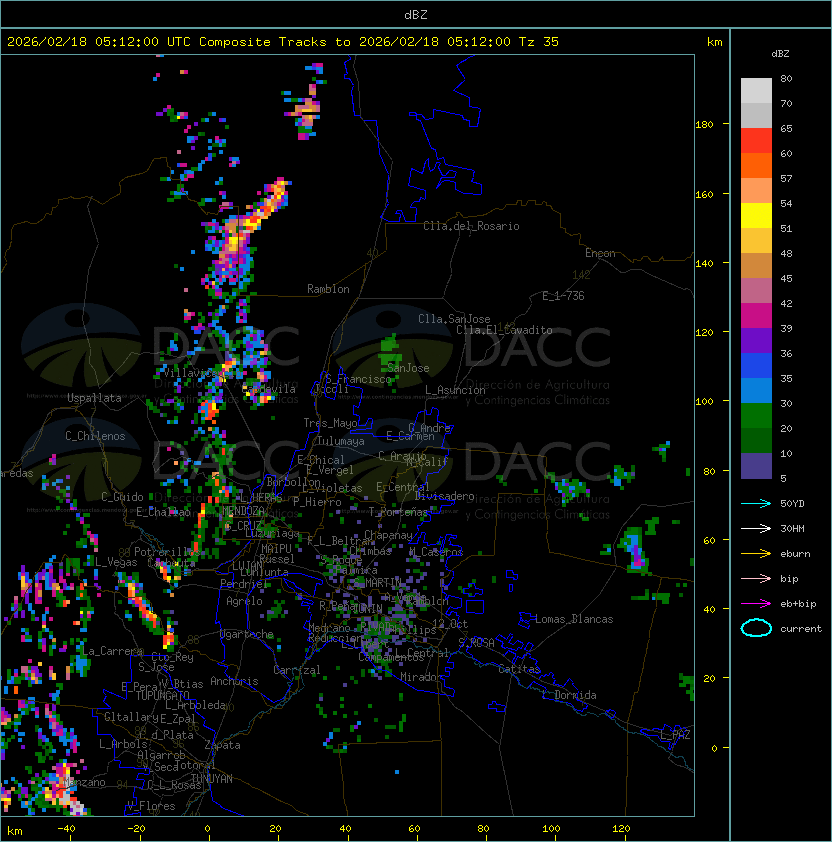Image resolution: width=832 pixels, height=842 pixels.
Task: Click the 'Clla.El_Cavadito' map label
Action: [x=504, y=330]
